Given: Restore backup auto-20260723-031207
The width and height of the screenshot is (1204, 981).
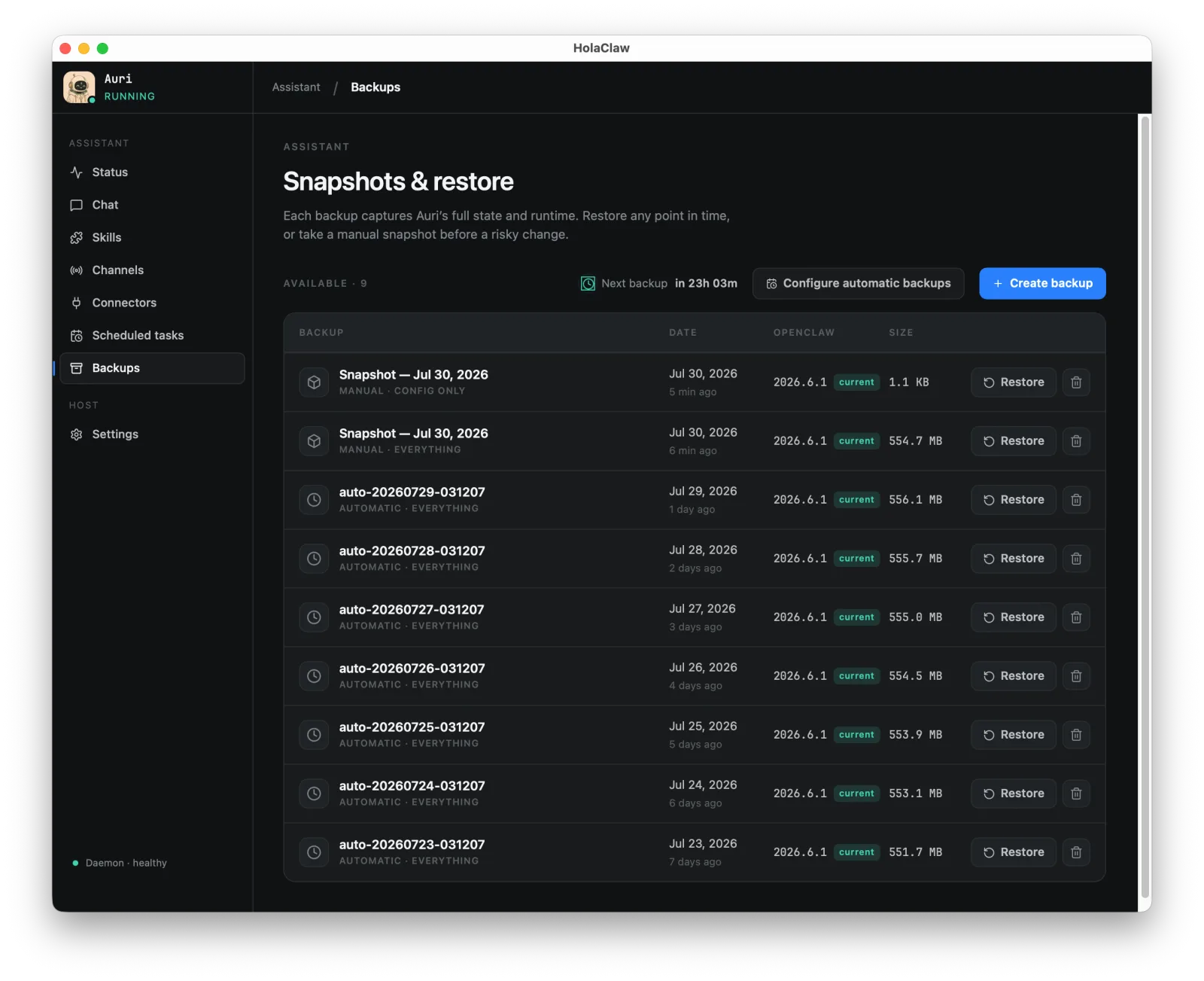Looking at the screenshot, I should pos(1014,852).
